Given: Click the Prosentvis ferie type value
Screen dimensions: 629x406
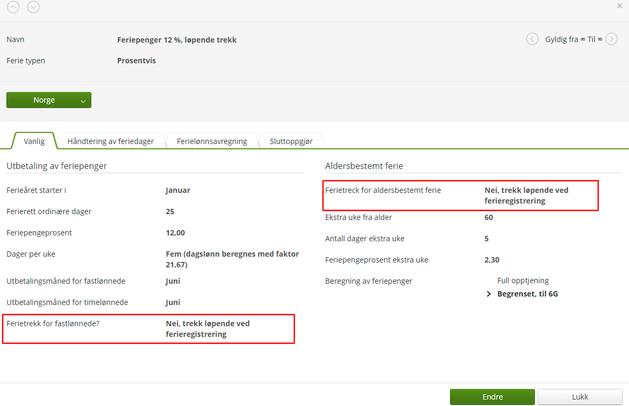Looking at the screenshot, I should coord(136,61).
